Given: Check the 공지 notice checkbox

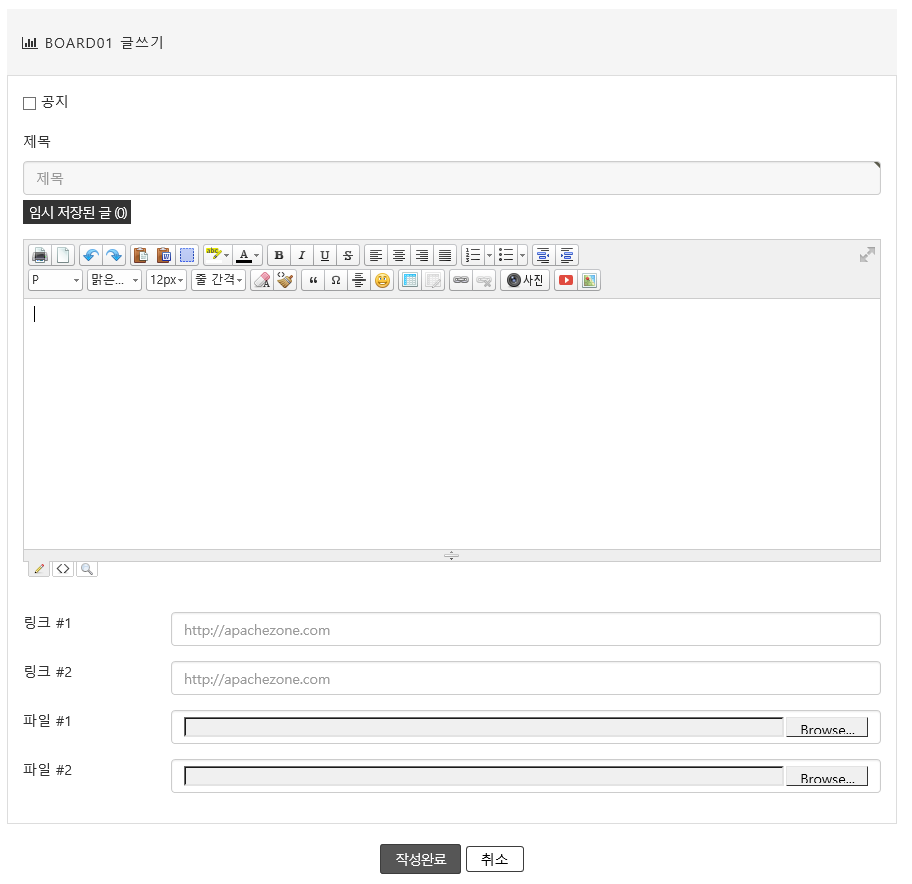Looking at the screenshot, I should [x=30, y=104].
